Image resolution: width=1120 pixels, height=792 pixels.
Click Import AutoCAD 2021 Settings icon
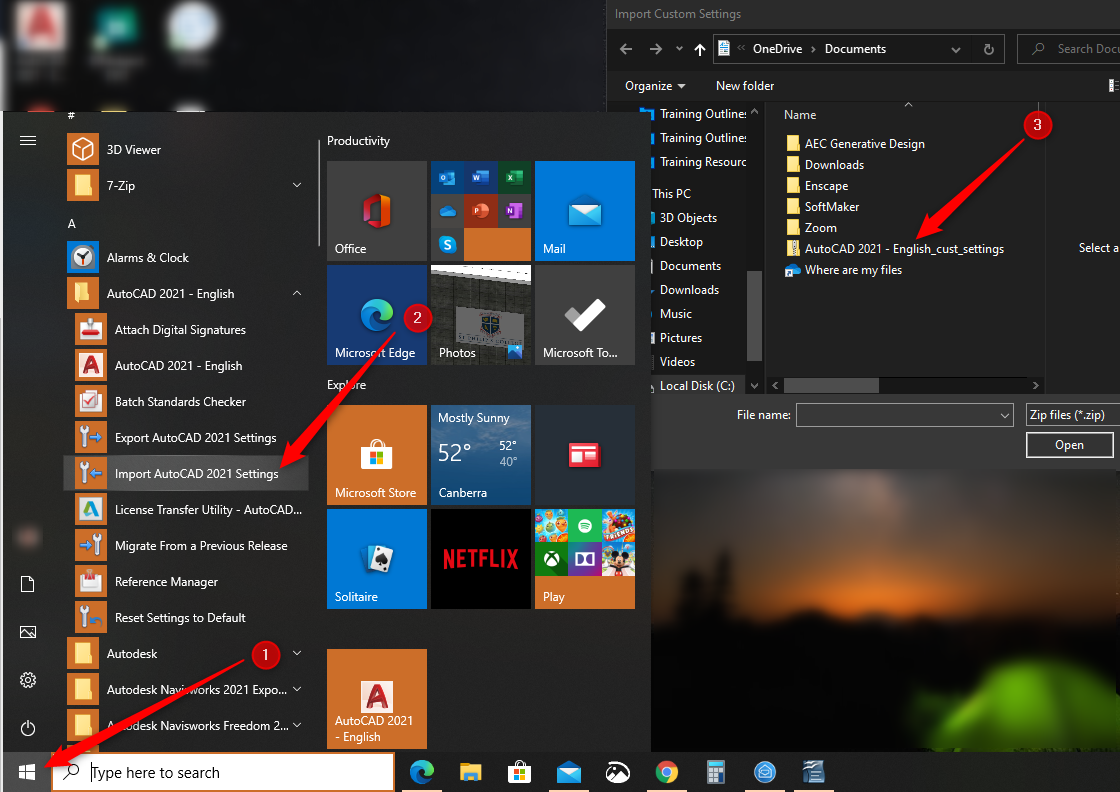[x=91, y=473]
